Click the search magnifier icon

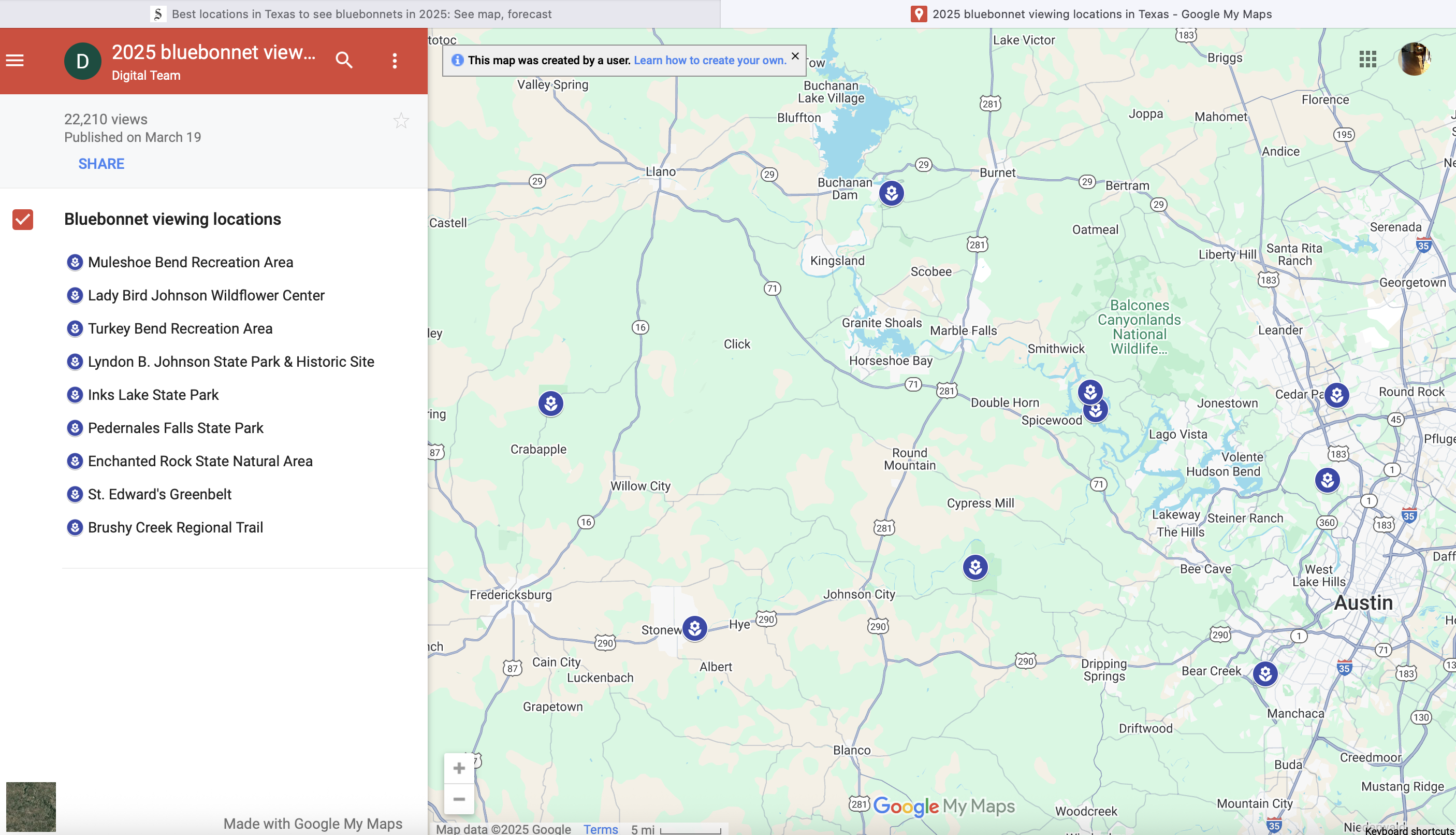pos(344,60)
